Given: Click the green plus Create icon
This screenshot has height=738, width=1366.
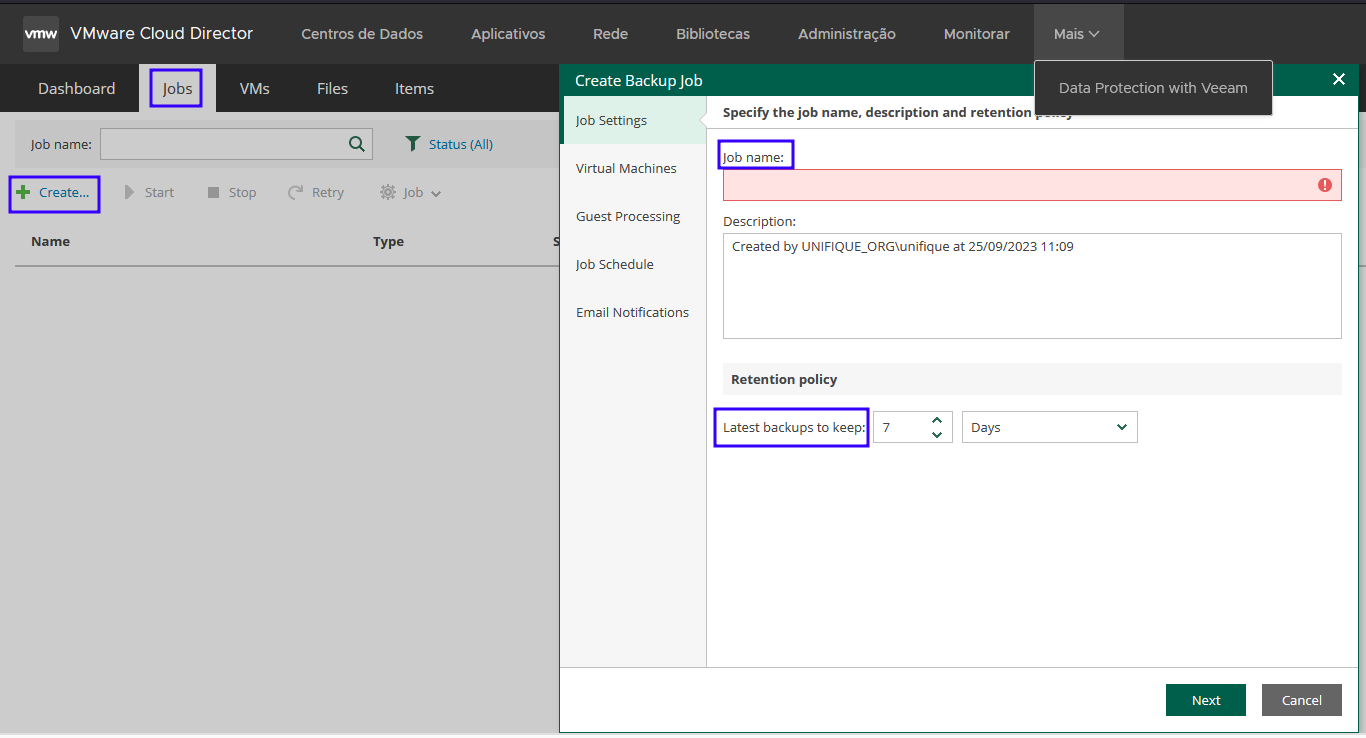Looking at the screenshot, I should tap(23, 192).
